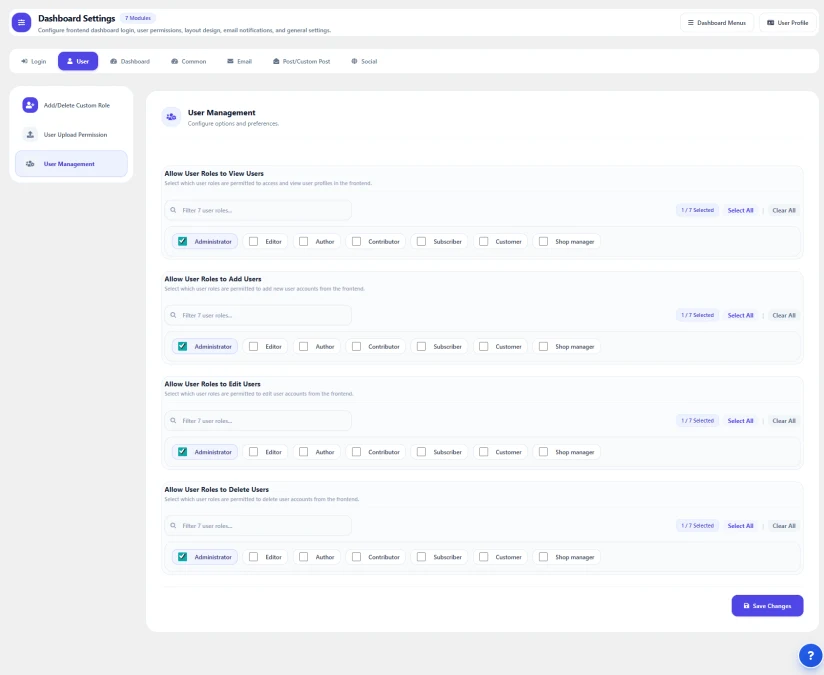Enable Contributor for Add Users

(356, 346)
